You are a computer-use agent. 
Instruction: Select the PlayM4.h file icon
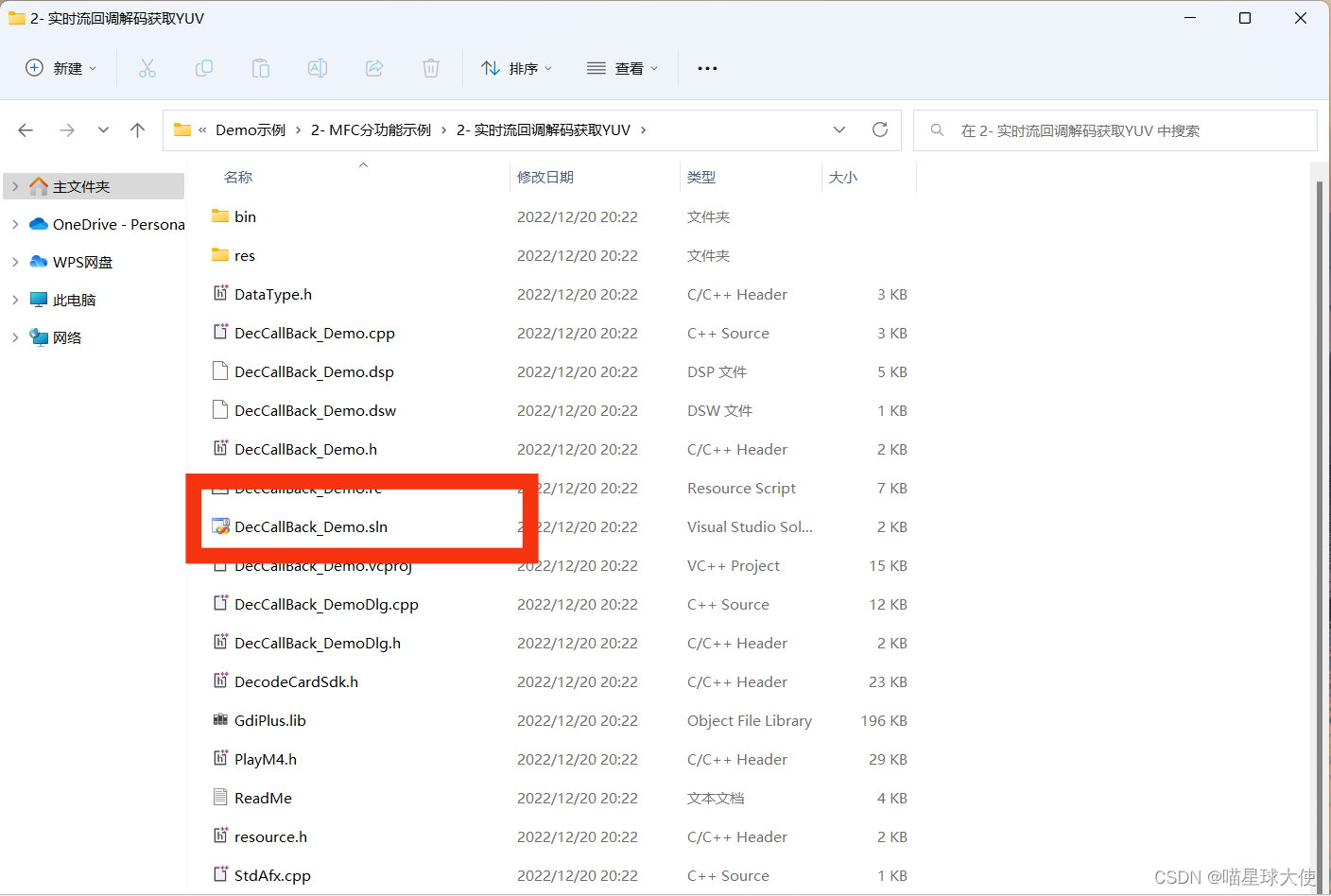coord(220,759)
